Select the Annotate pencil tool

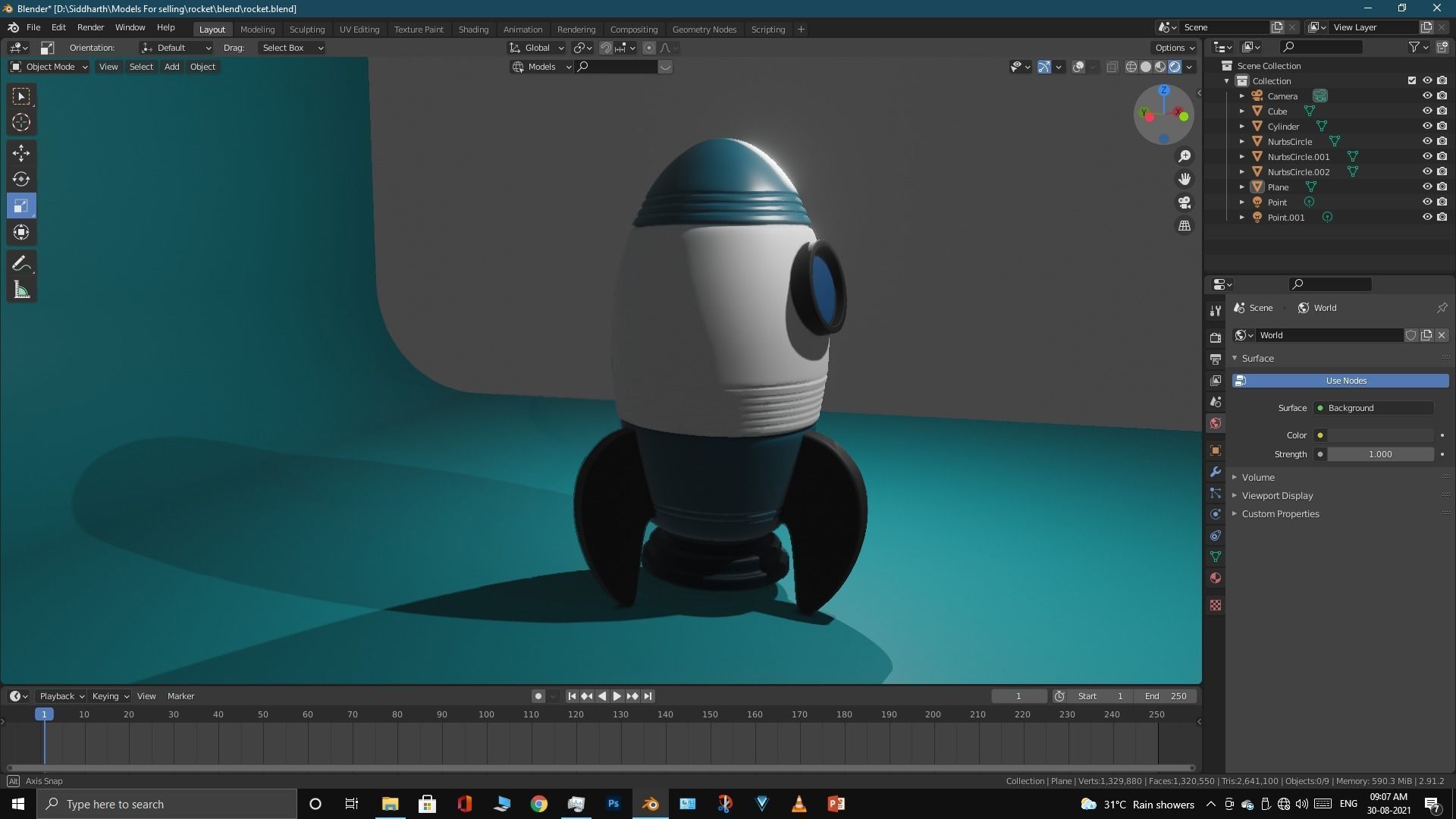click(21, 264)
